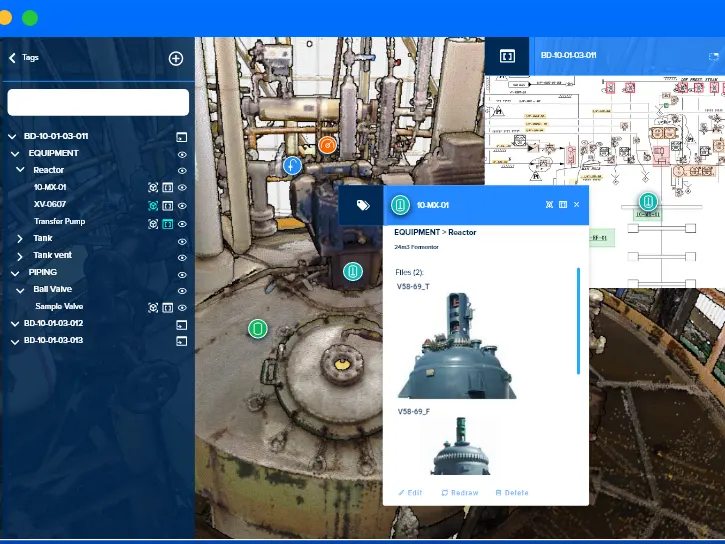The height and width of the screenshot is (544, 725).
Task: Delete the 10-MX-01 tag
Action: (512, 493)
